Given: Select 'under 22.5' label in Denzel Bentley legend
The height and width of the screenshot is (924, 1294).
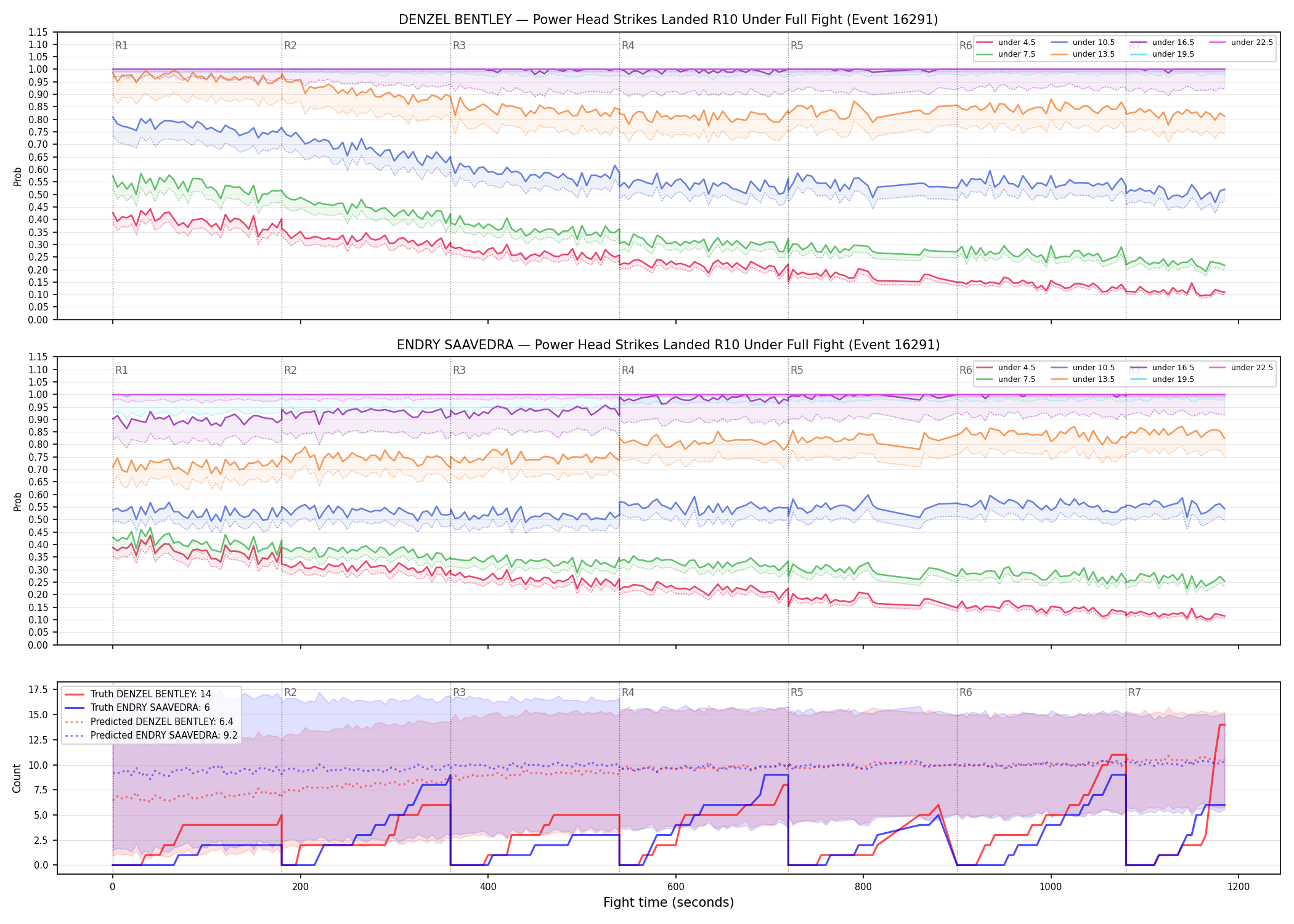Looking at the screenshot, I should click(1252, 43).
